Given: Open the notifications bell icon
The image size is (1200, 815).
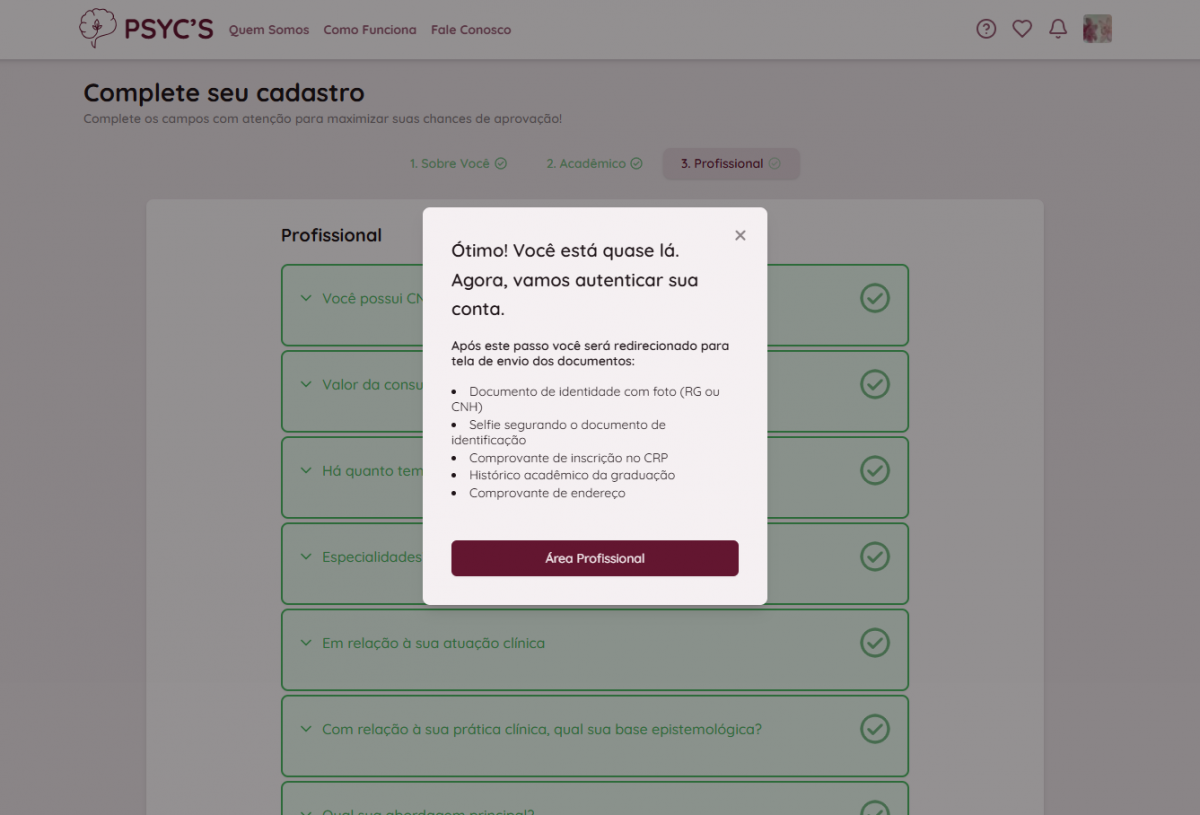Looking at the screenshot, I should 1058,29.
